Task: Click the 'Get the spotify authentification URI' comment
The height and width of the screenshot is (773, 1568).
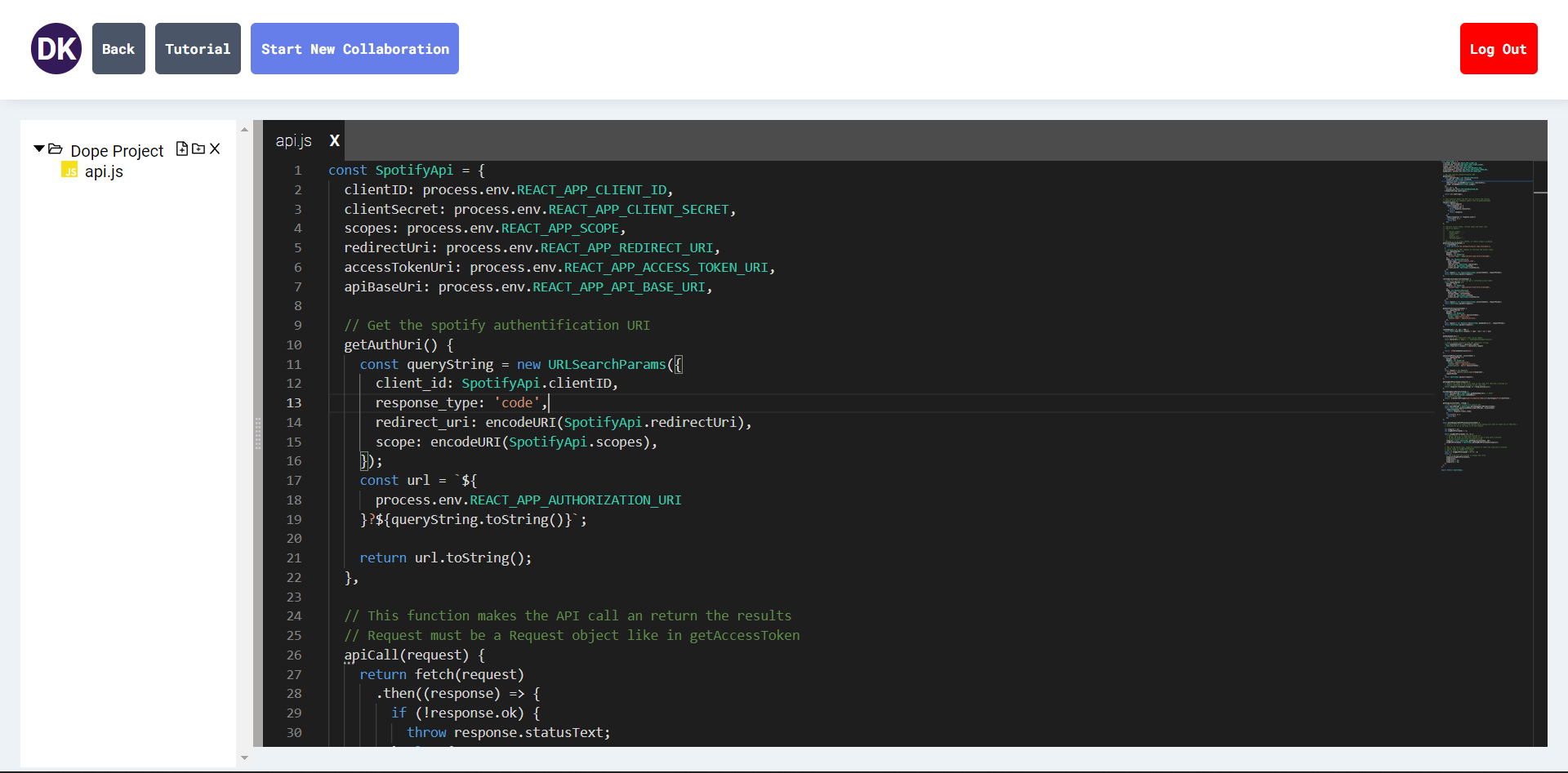Action: point(497,326)
